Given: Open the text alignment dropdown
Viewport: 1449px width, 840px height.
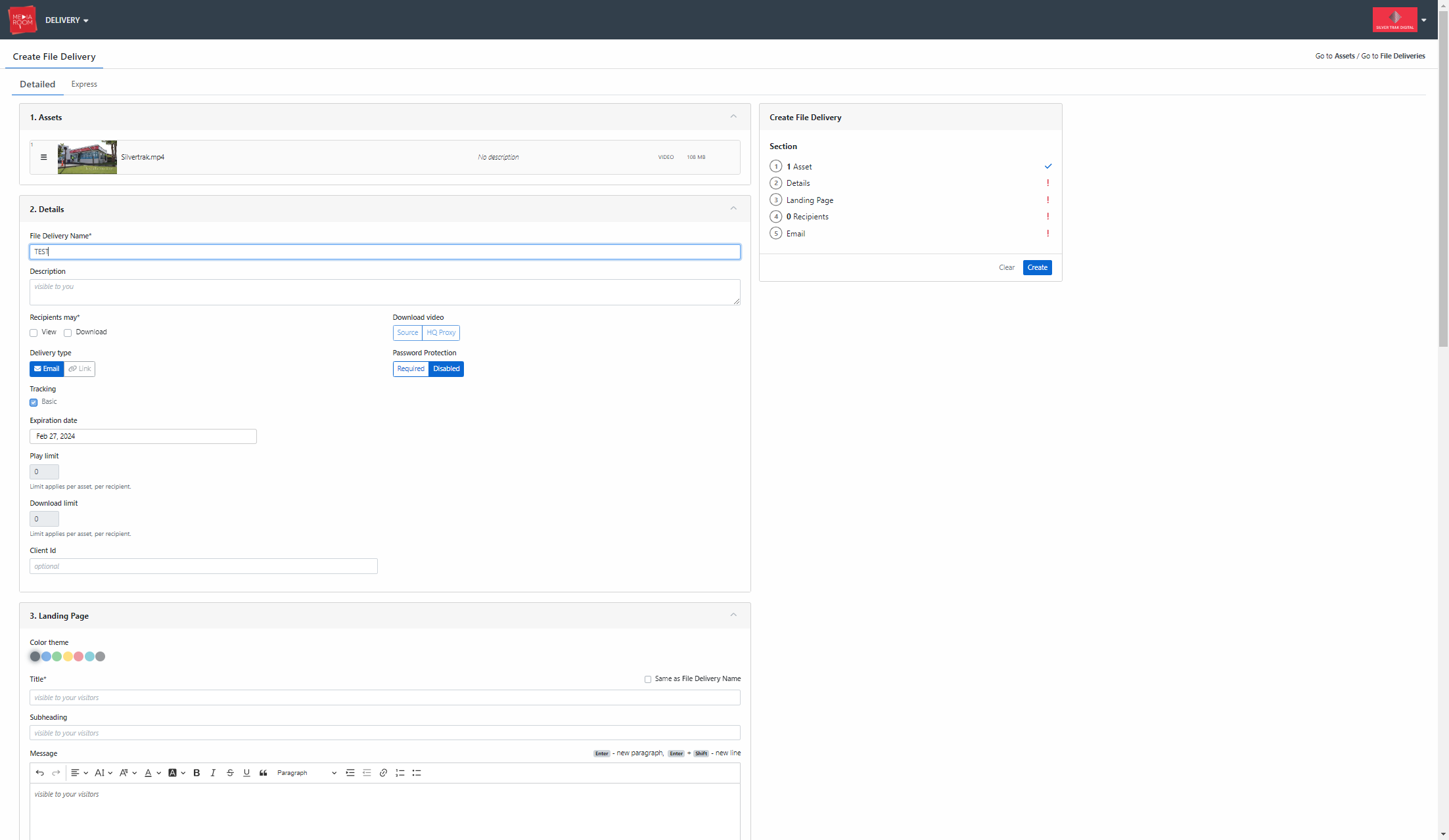Looking at the screenshot, I should point(80,773).
